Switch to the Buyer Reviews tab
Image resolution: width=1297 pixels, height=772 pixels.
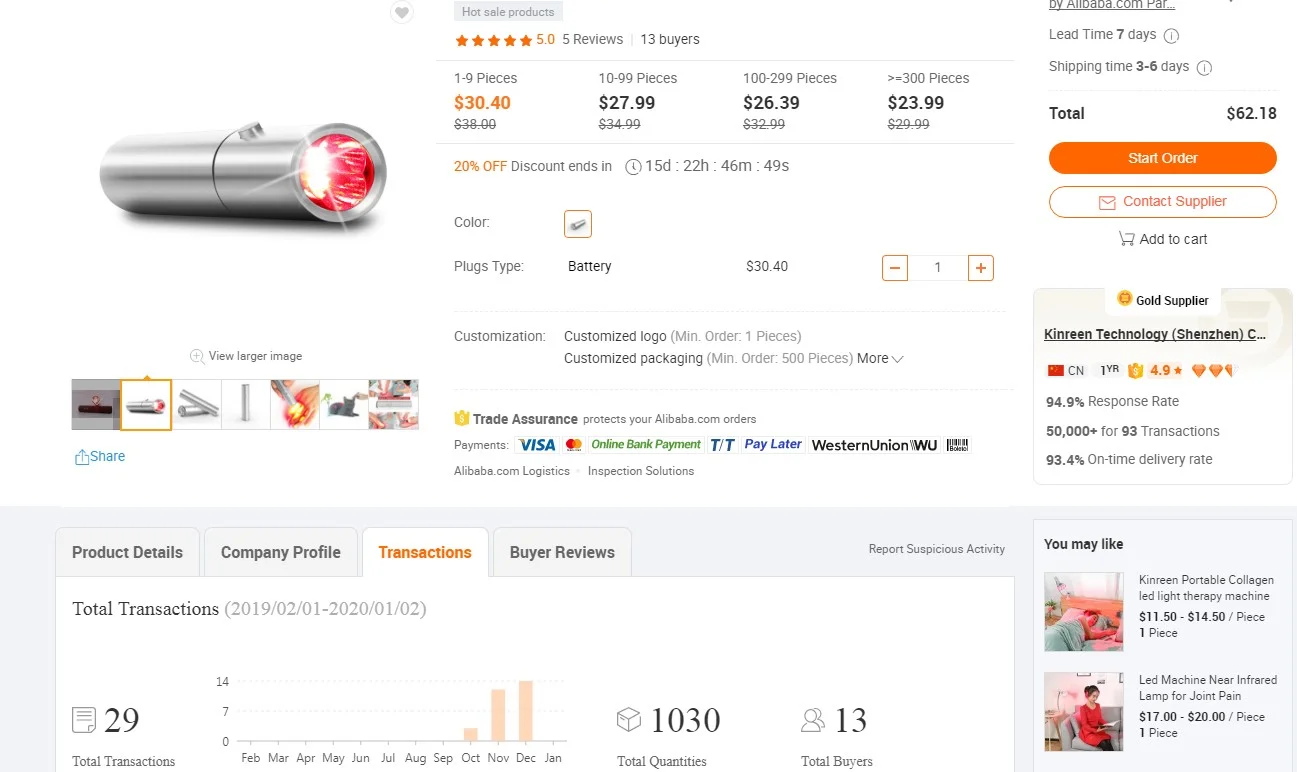562,552
